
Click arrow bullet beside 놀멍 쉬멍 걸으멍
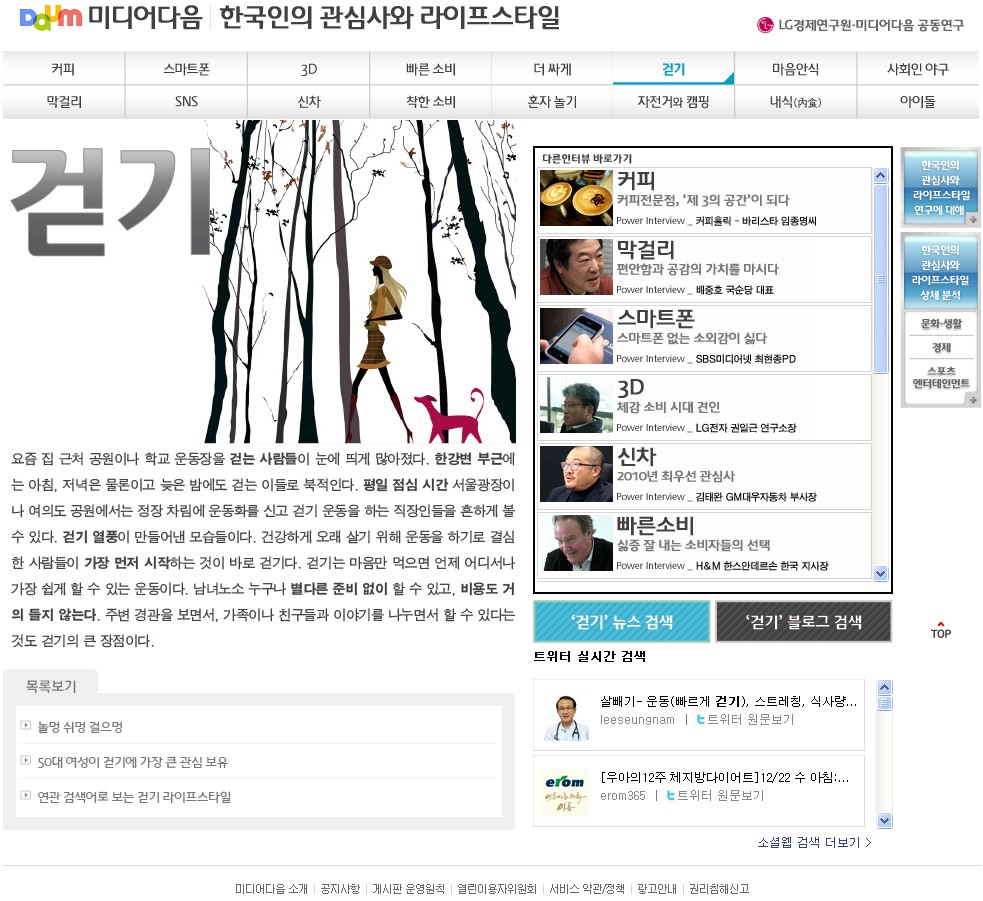pyautogui.click(x=26, y=725)
